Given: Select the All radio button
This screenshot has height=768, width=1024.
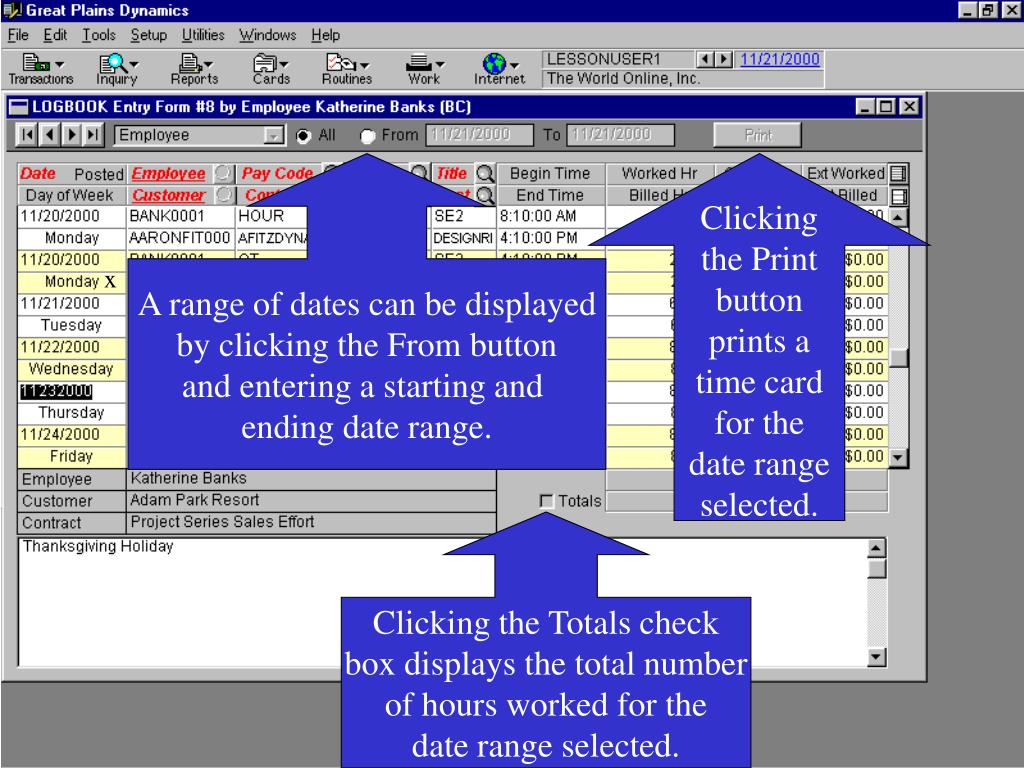Looking at the screenshot, I should point(303,136).
